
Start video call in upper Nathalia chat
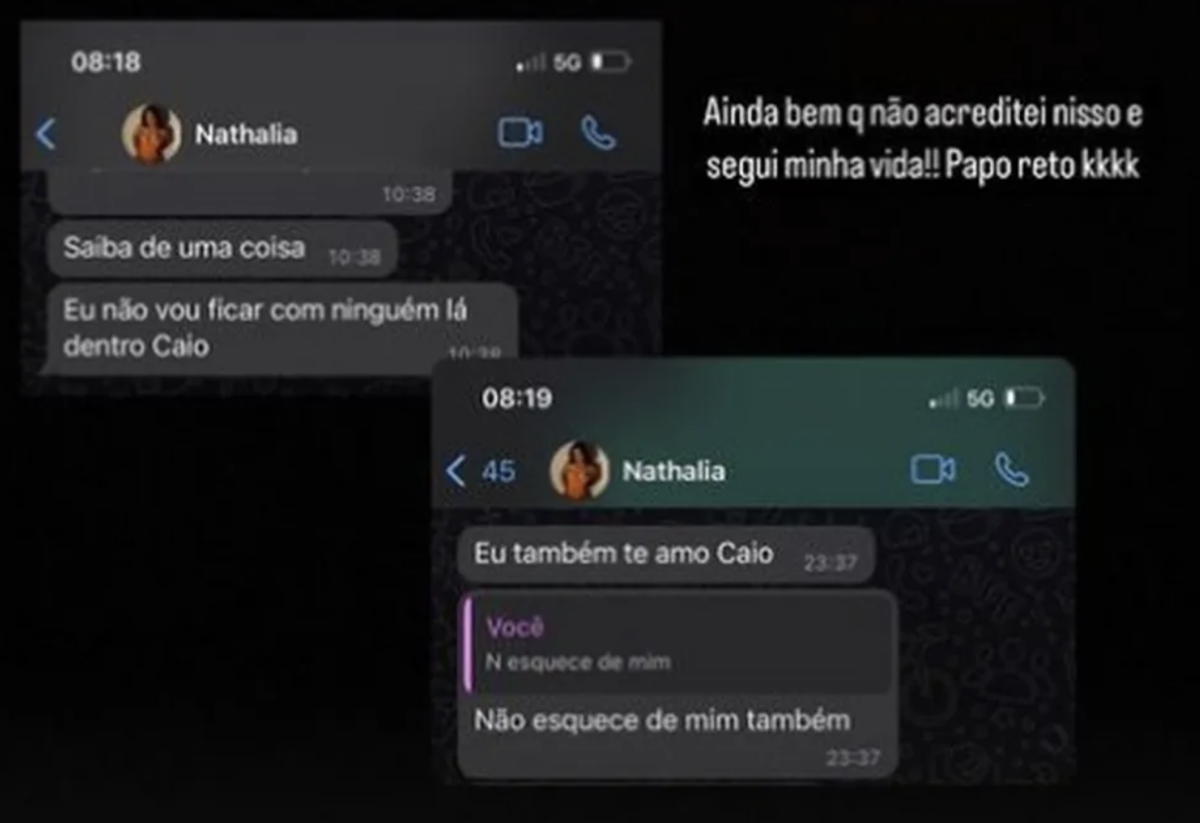[520, 133]
